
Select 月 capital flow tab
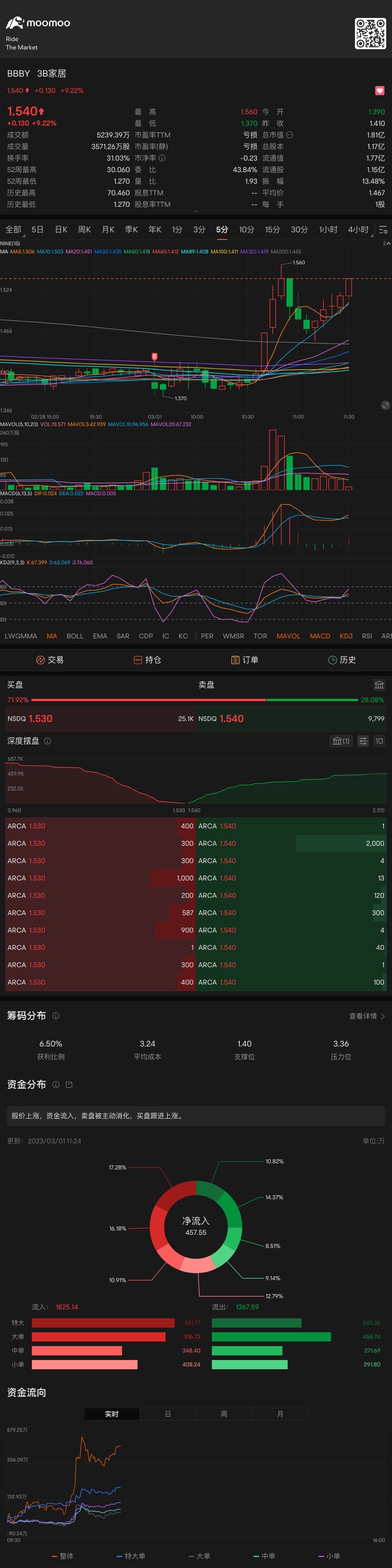click(280, 1414)
